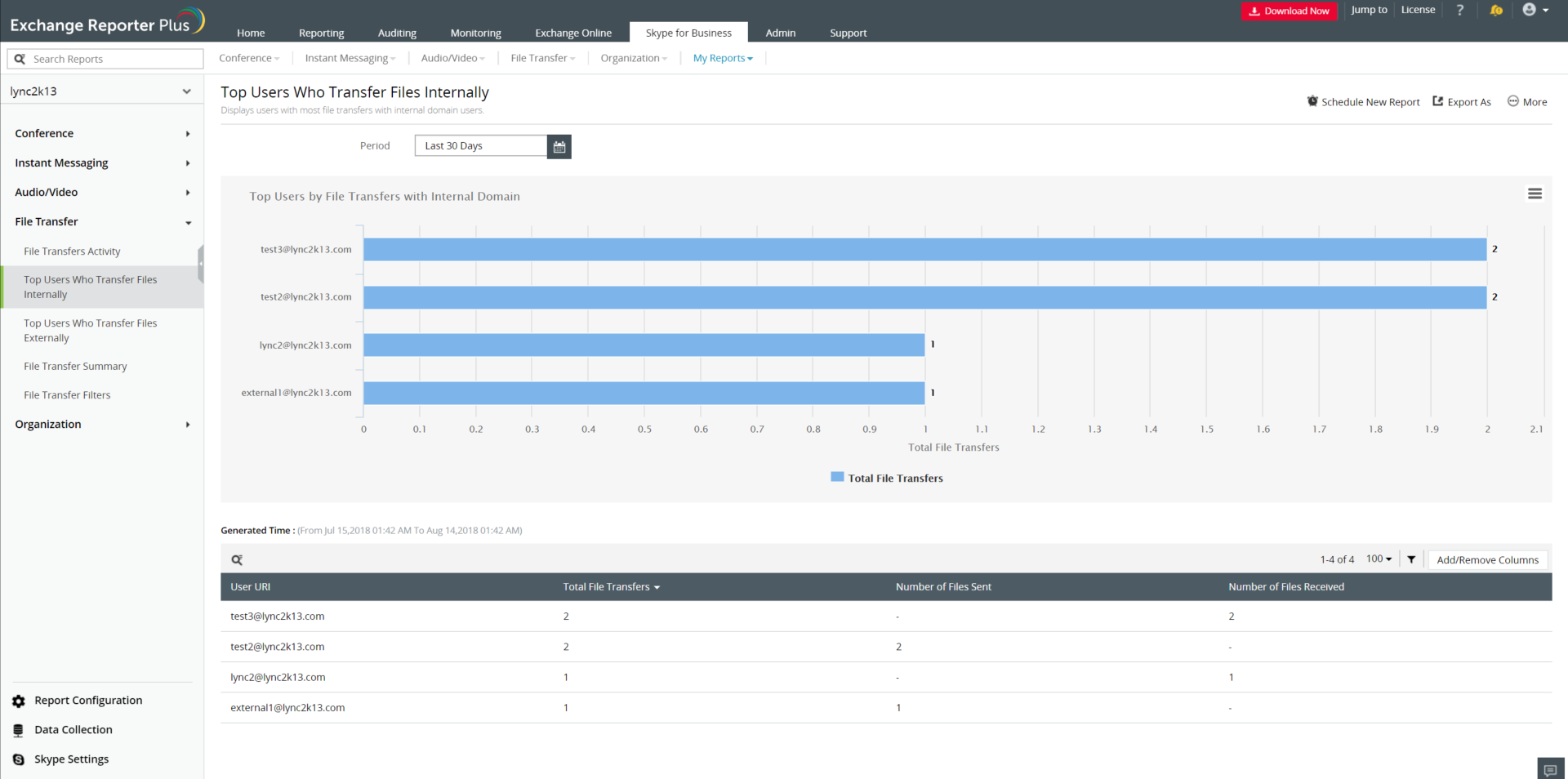This screenshot has height=779, width=1568.
Task: Switch to the Monitoring tab
Action: tap(475, 33)
